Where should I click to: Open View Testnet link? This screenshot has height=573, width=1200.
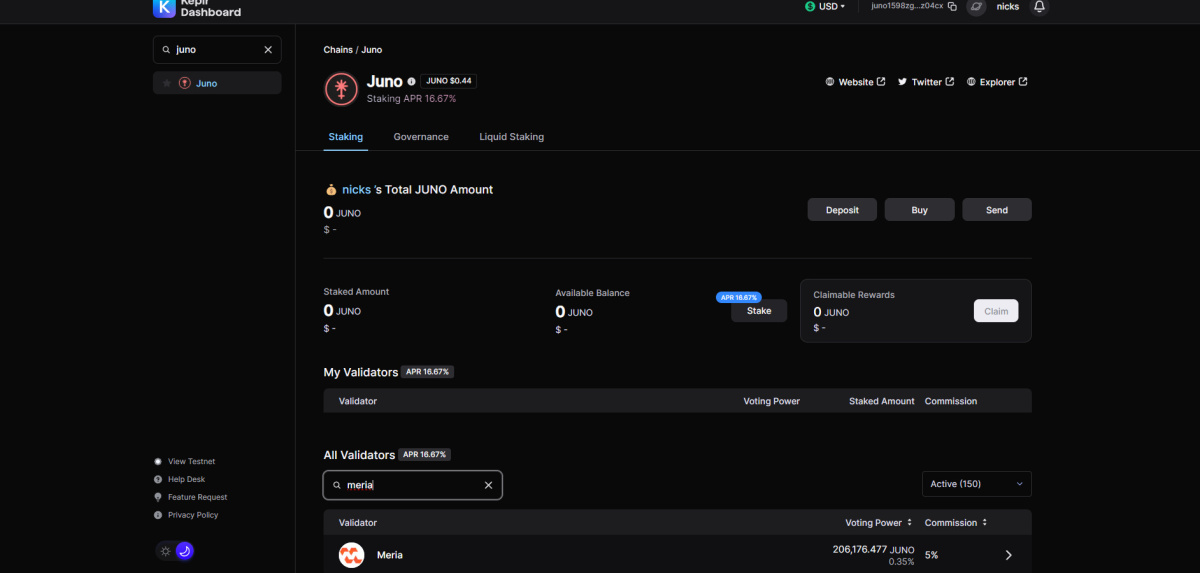click(x=191, y=461)
